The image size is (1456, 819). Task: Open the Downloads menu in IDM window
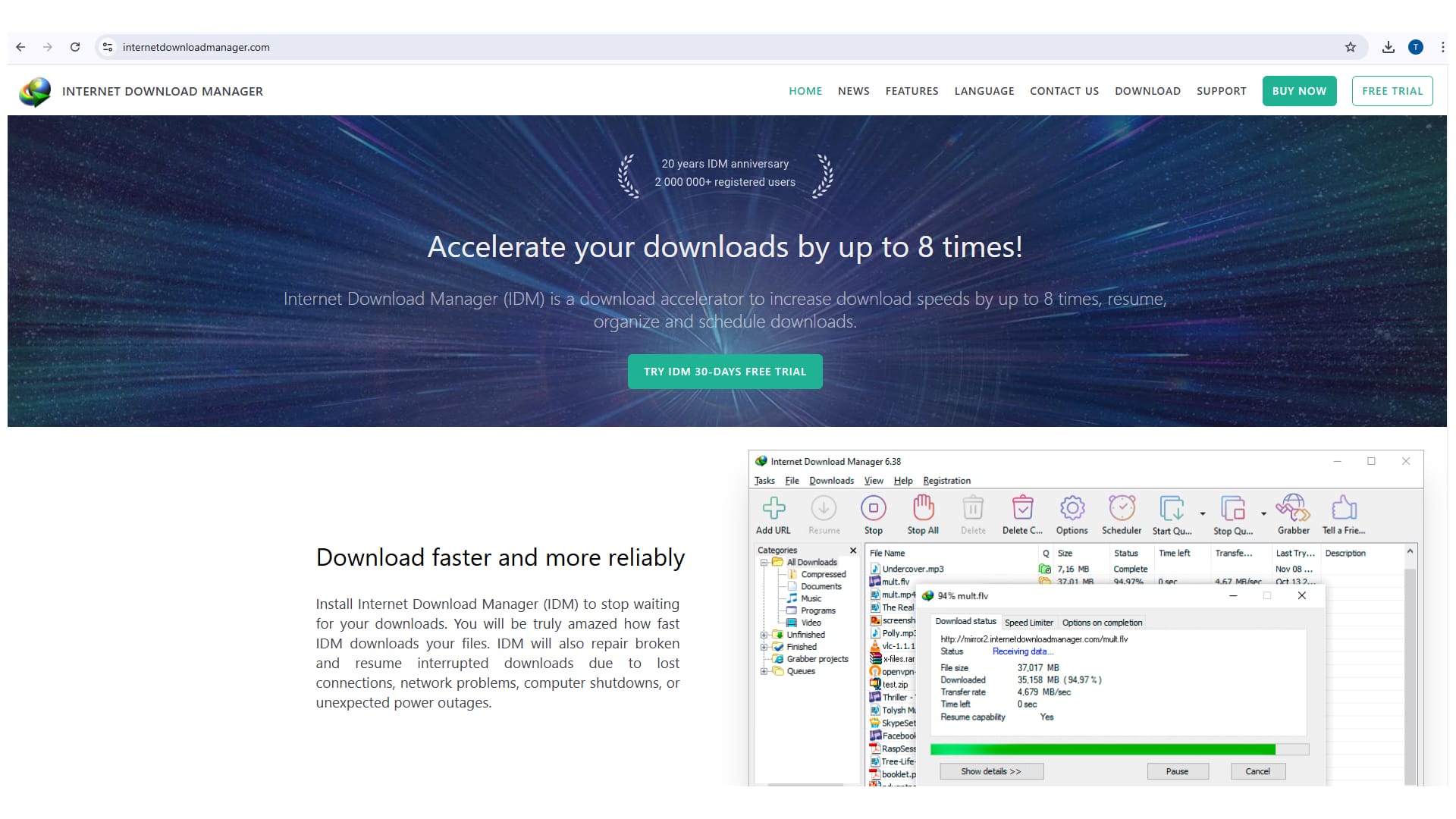[831, 481]
